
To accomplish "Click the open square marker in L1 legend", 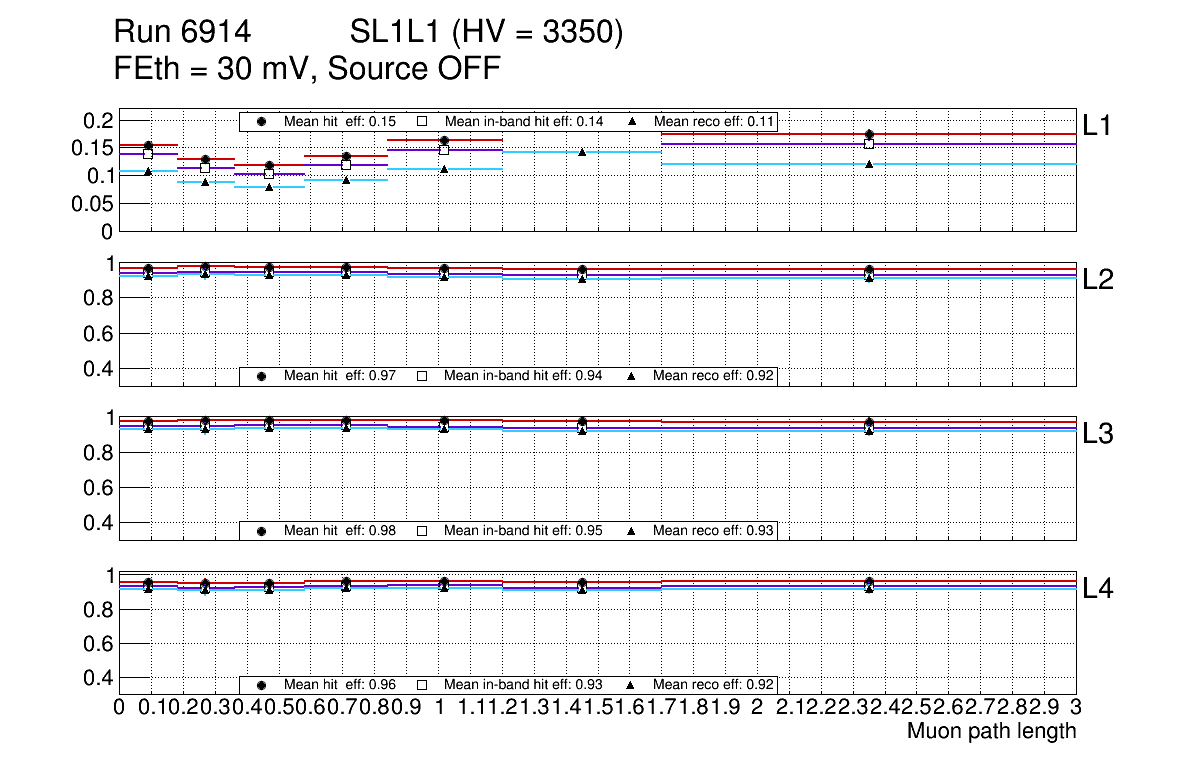I will point(421,121).
